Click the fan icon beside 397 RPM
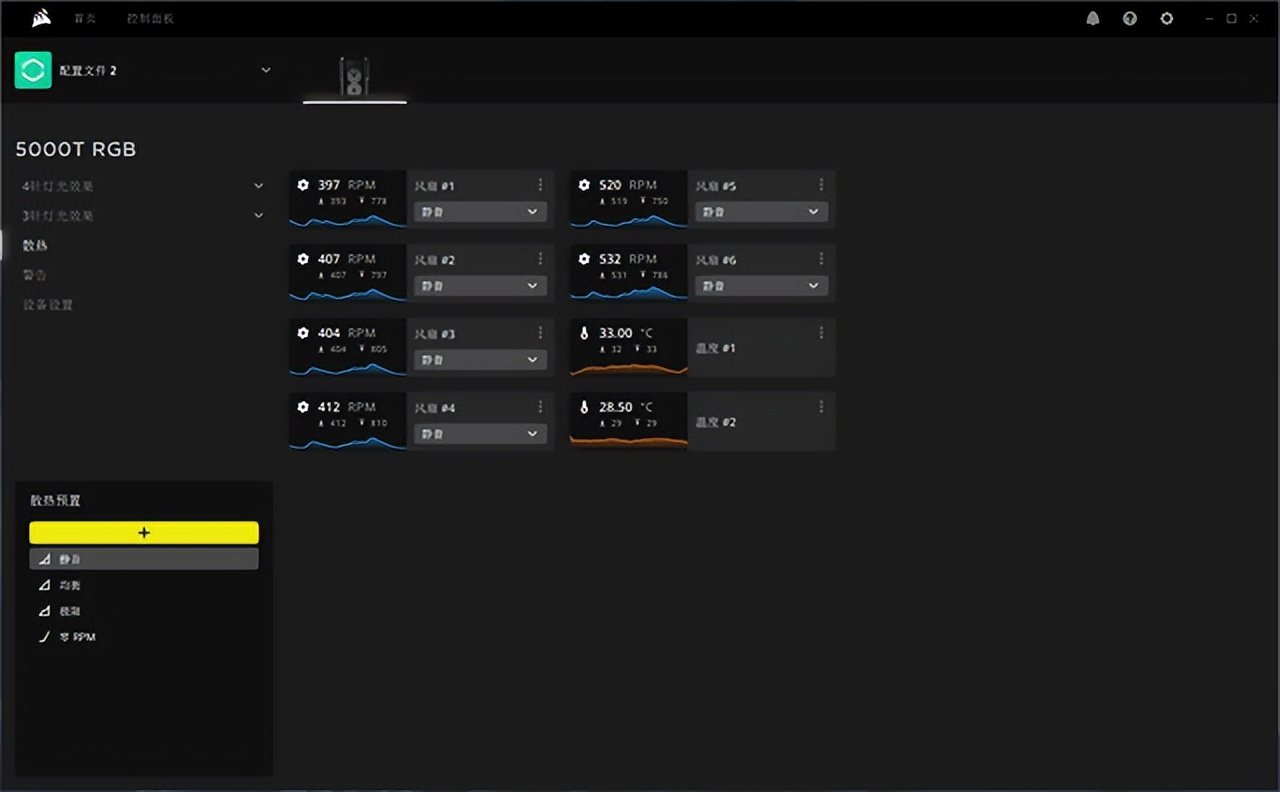The height and width of the screenshot is (792, 1280). (303, 185)
